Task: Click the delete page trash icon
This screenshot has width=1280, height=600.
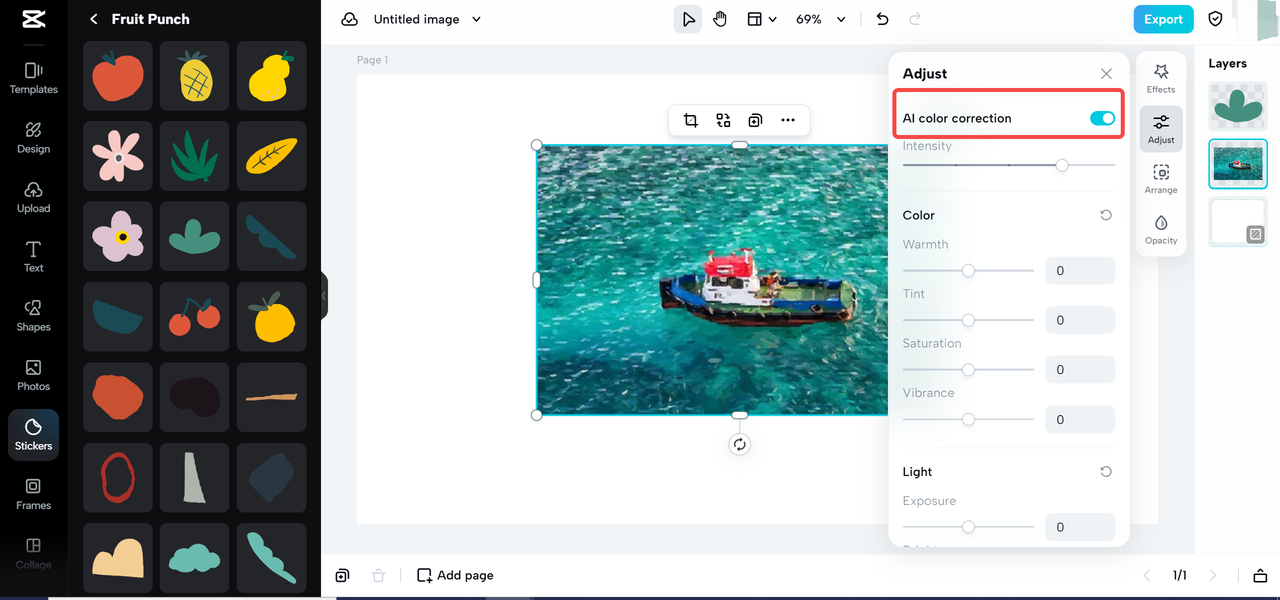Action: pyautogui.click(x=378, y=575)
